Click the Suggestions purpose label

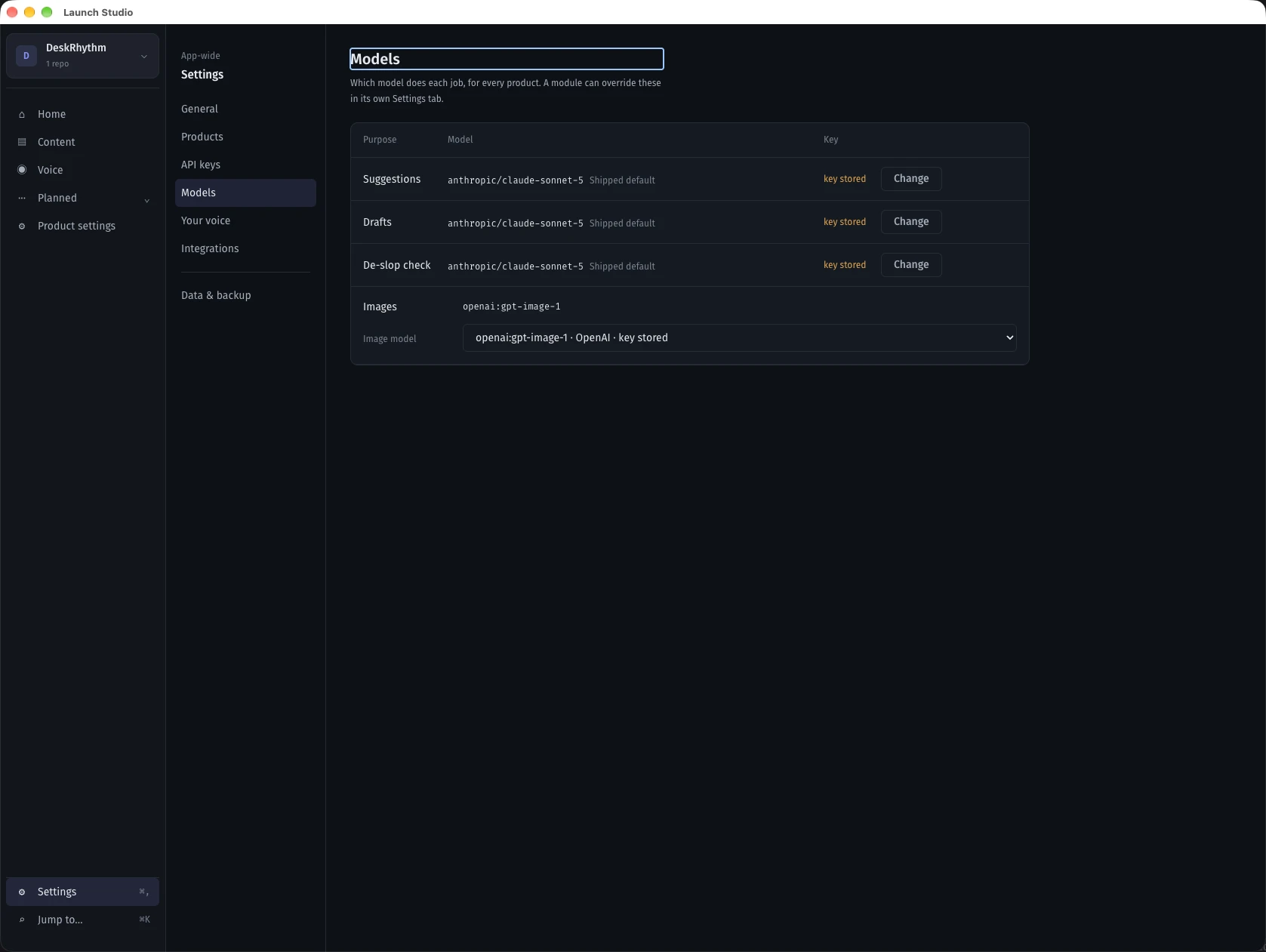click(392, 179)
